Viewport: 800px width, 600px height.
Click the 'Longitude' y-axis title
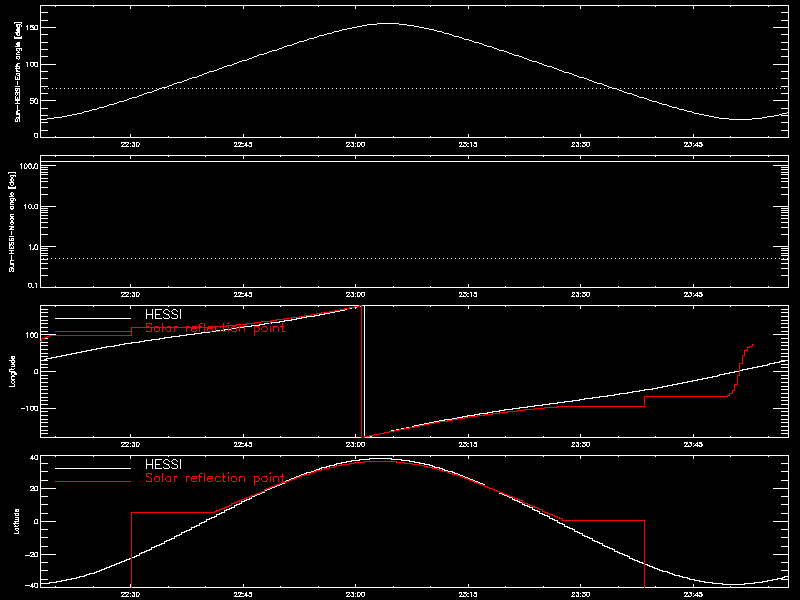tap(12, 371)
